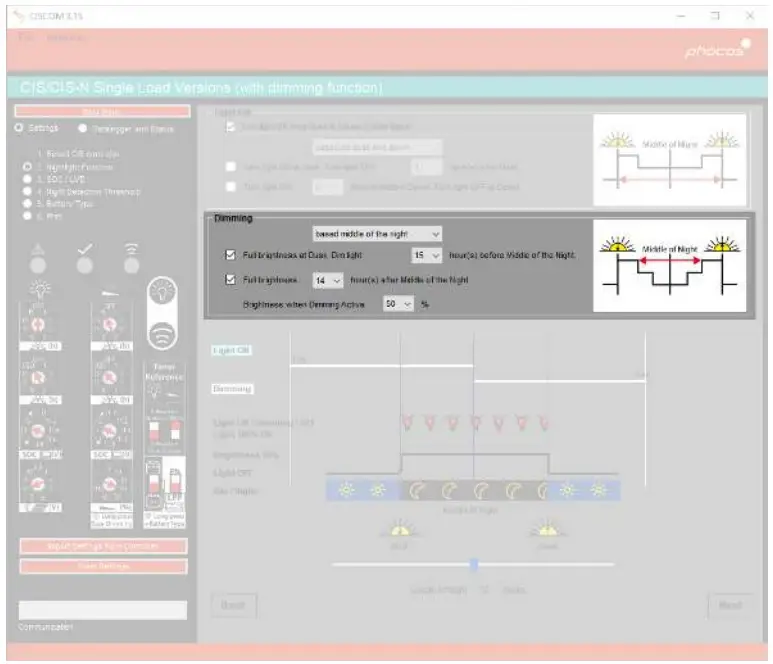
Task: Click the bottom dial in middle column
Action: point(109,484)
